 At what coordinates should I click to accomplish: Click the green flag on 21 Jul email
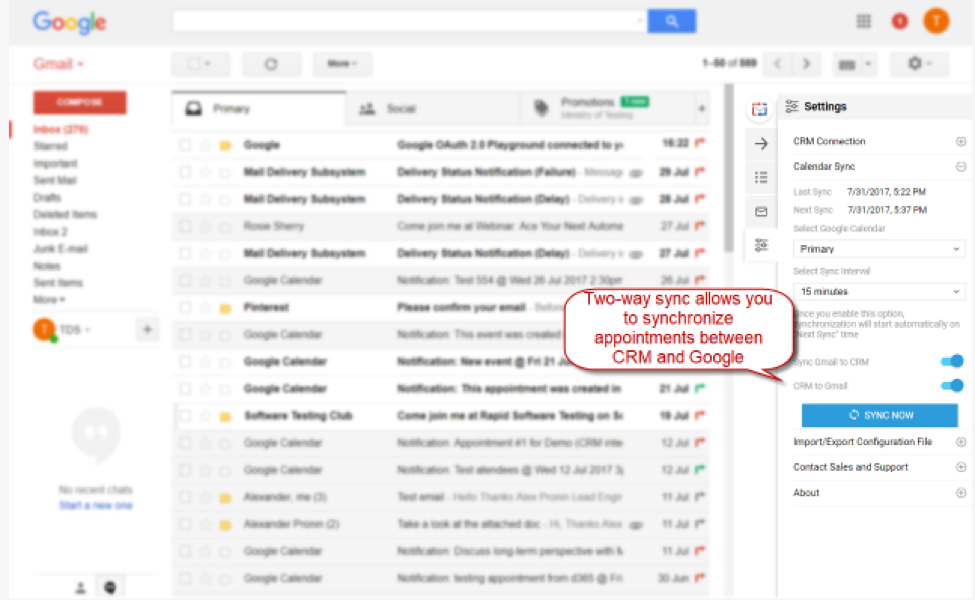[x=700, y=389]
